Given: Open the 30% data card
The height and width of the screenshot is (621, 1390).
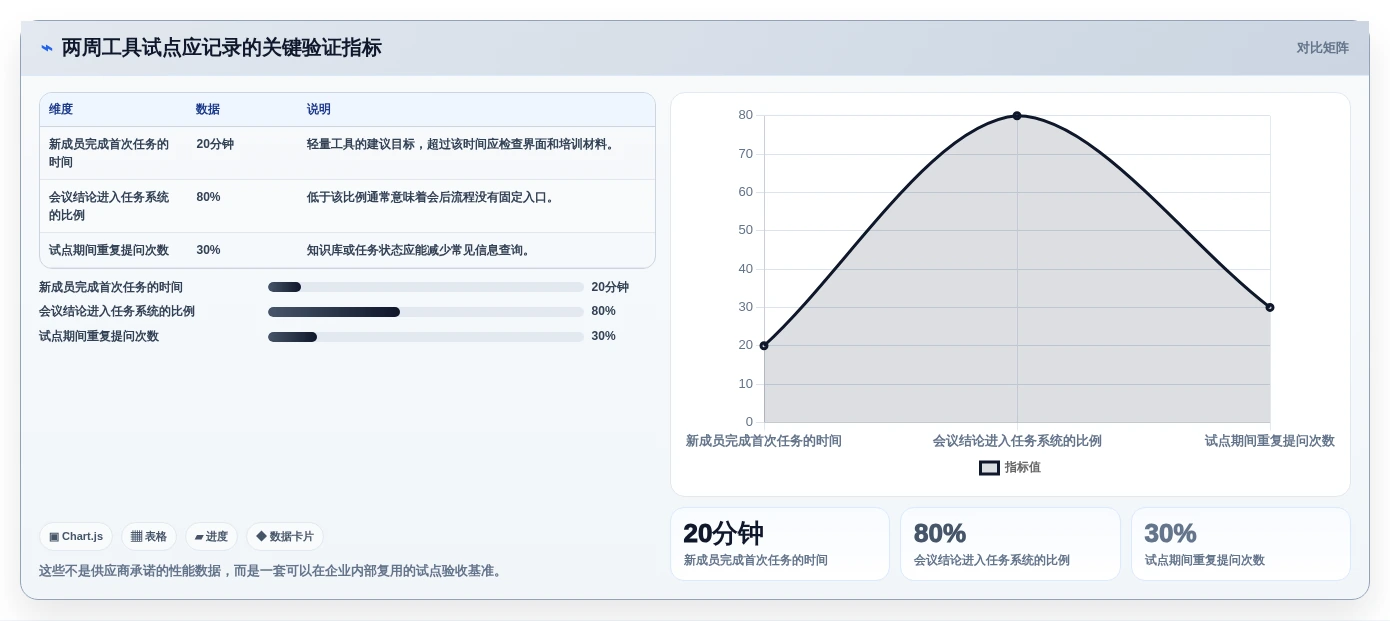Looking at the screenshot, I should coord(1241,544).
